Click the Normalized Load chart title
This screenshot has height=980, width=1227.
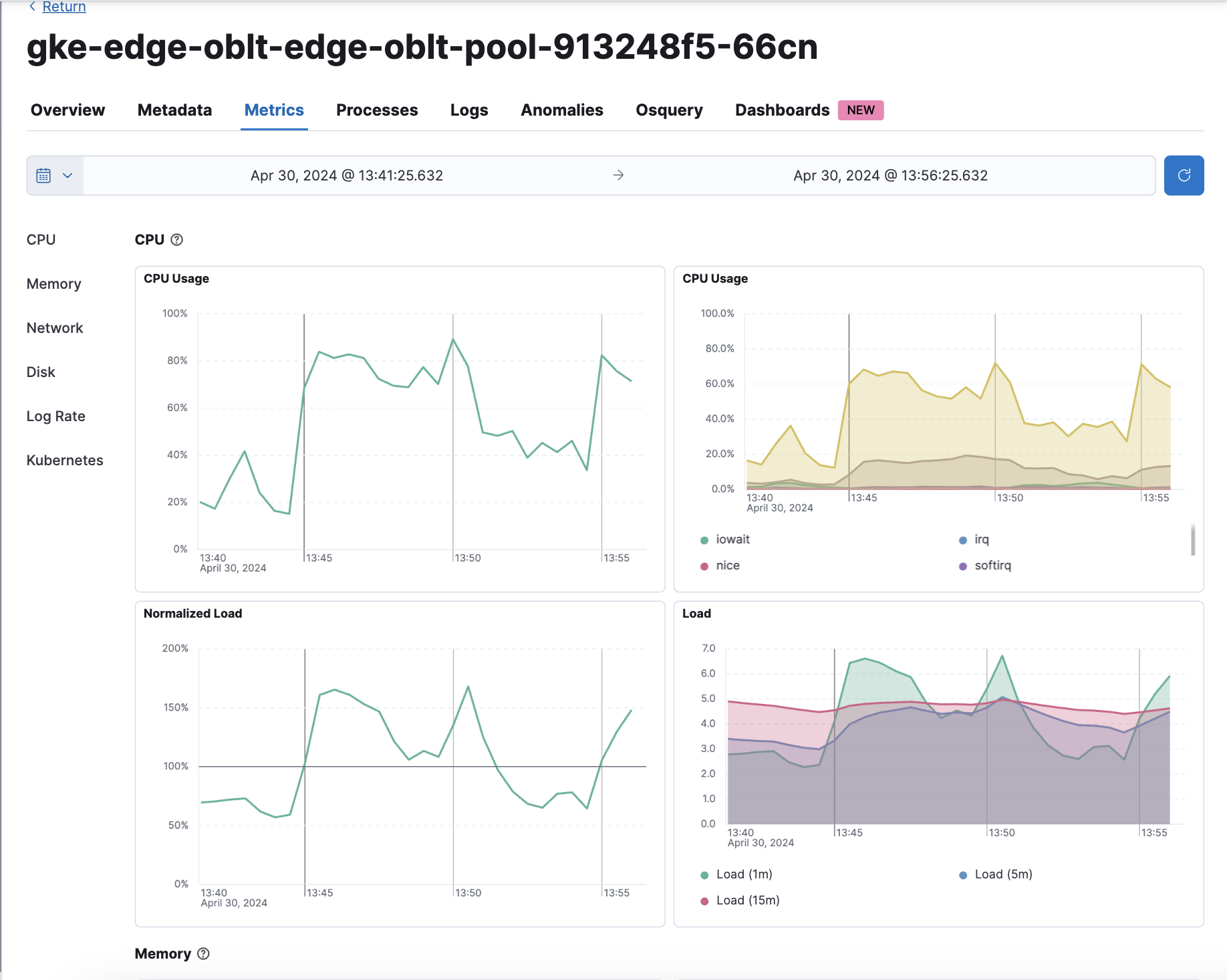click(x=192, y=614)
